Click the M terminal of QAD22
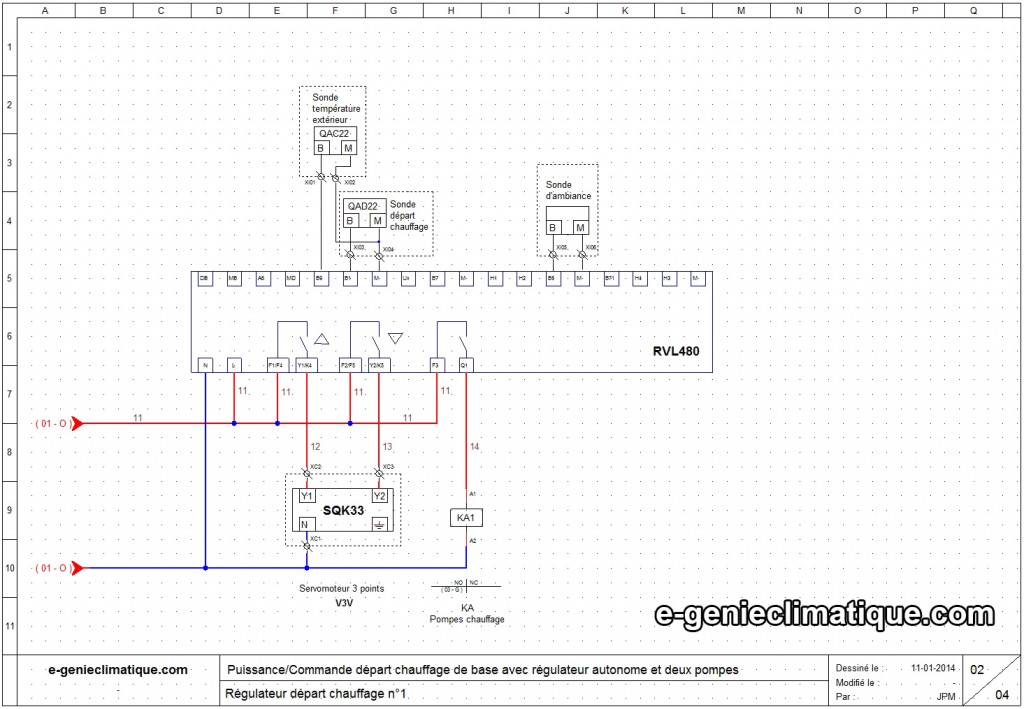Image resolution: width=1024 pixels, height=709 pixels. pyautogui.click(x=378, y=221)
